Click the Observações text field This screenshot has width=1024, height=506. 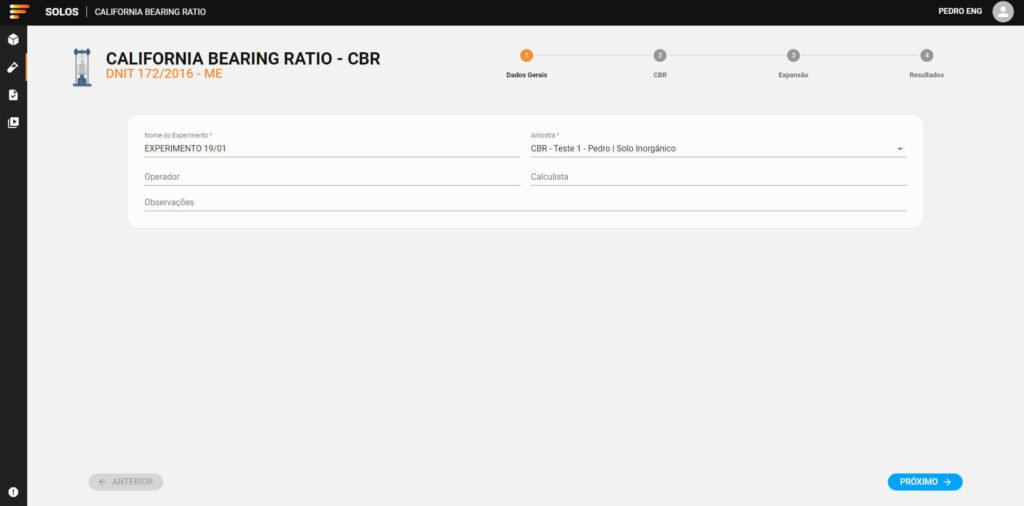pyautogui.click(x=524, y=202)
